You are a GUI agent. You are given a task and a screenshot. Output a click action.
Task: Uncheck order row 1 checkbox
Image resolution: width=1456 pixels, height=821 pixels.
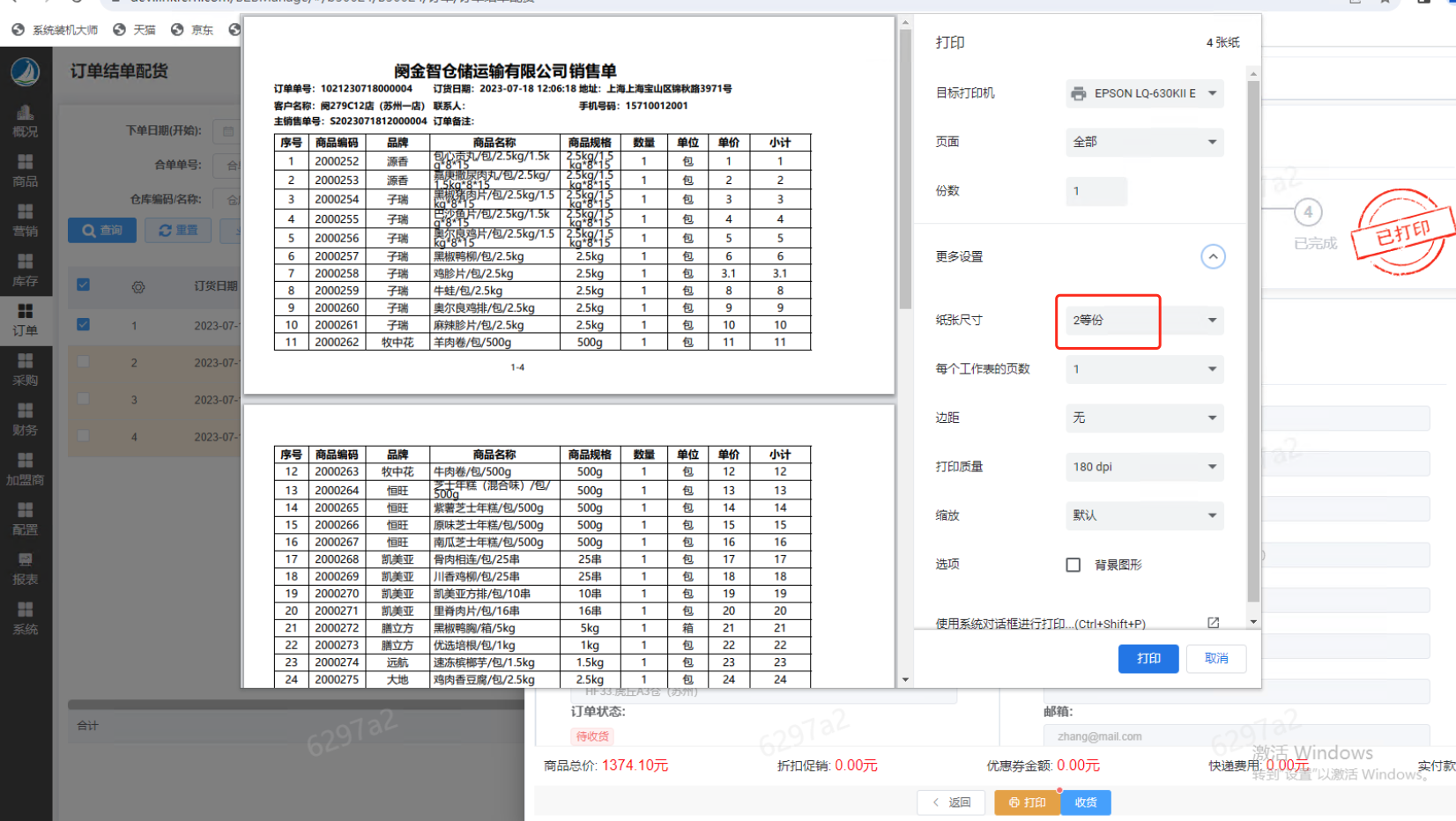click(x=83, y=324)
